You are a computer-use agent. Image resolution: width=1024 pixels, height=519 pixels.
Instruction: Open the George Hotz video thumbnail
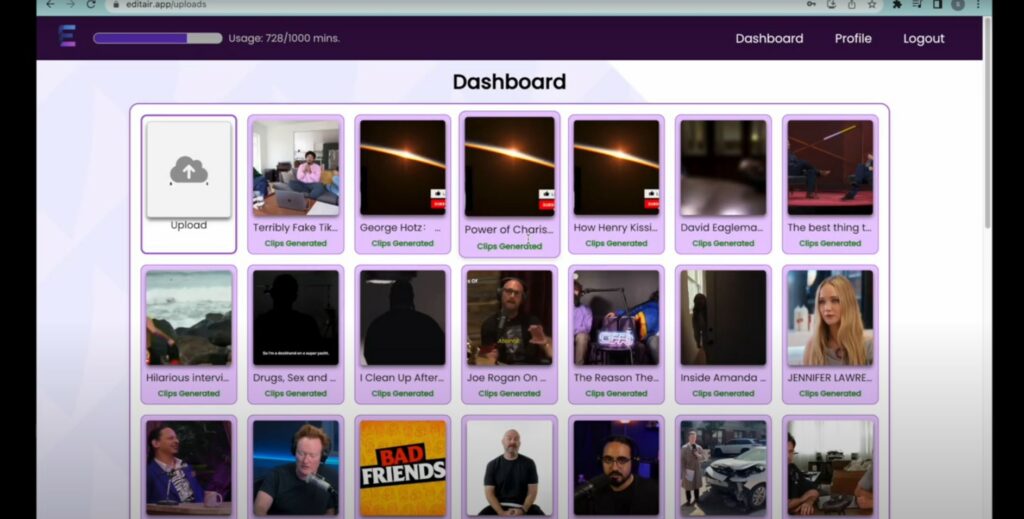(x=402, y=168)
